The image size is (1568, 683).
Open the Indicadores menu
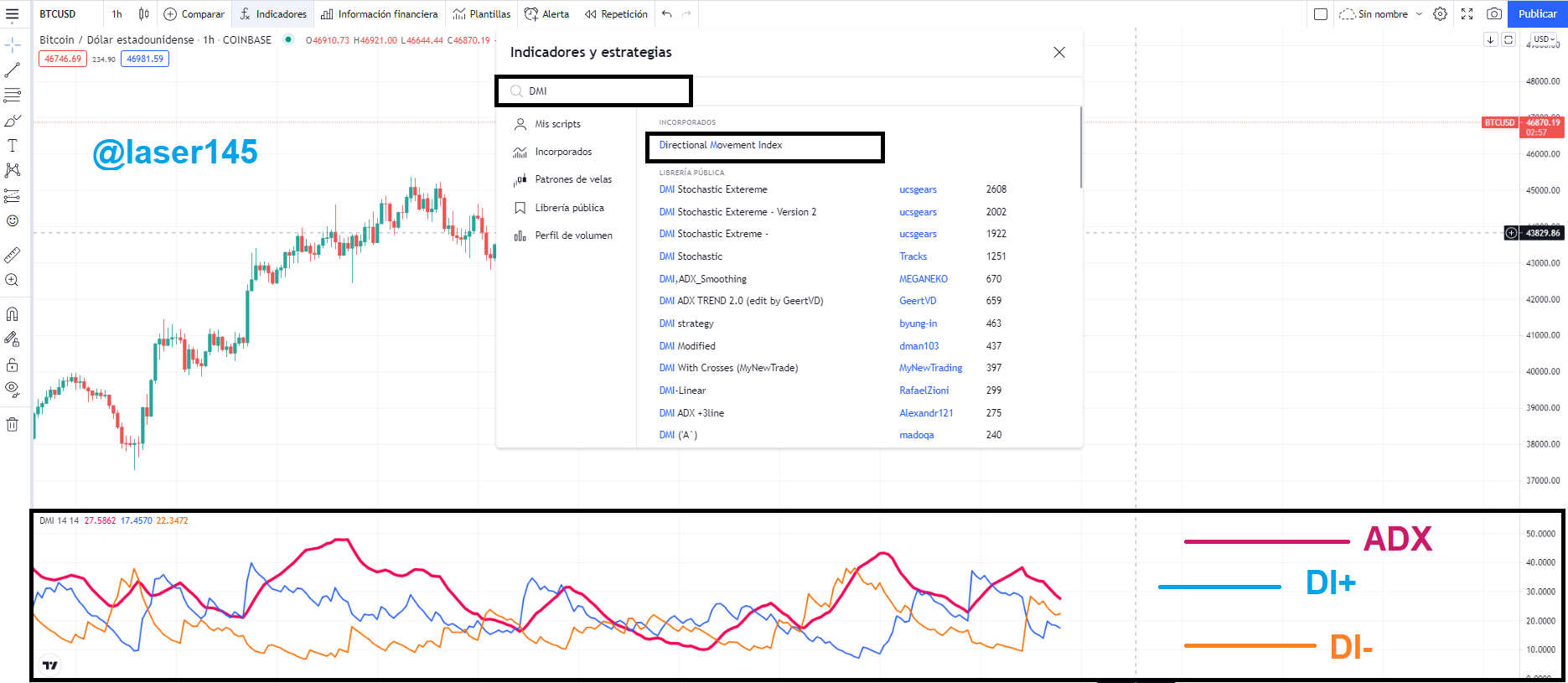(273, 14)
